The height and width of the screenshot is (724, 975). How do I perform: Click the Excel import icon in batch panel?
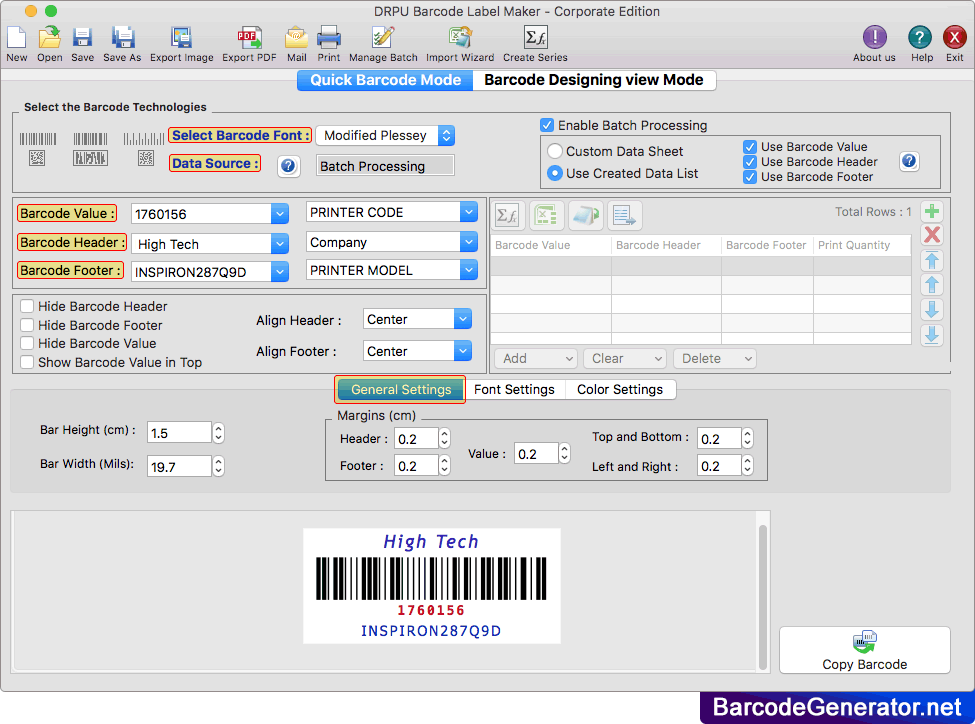pos(546,216)
